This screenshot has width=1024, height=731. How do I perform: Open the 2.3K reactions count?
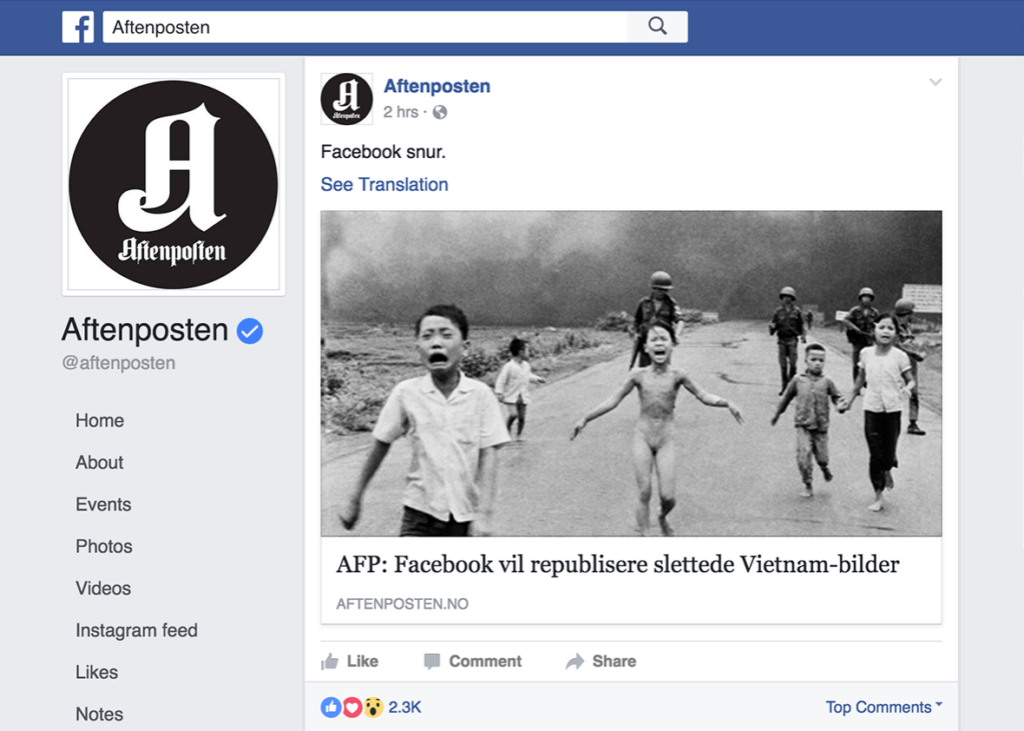(x=405, y=707)
